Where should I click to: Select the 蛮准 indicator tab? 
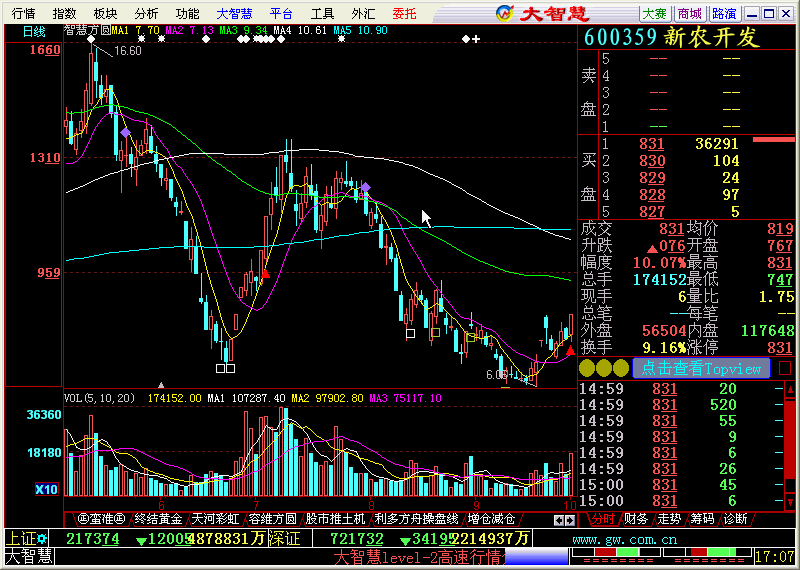click(102, 519)
